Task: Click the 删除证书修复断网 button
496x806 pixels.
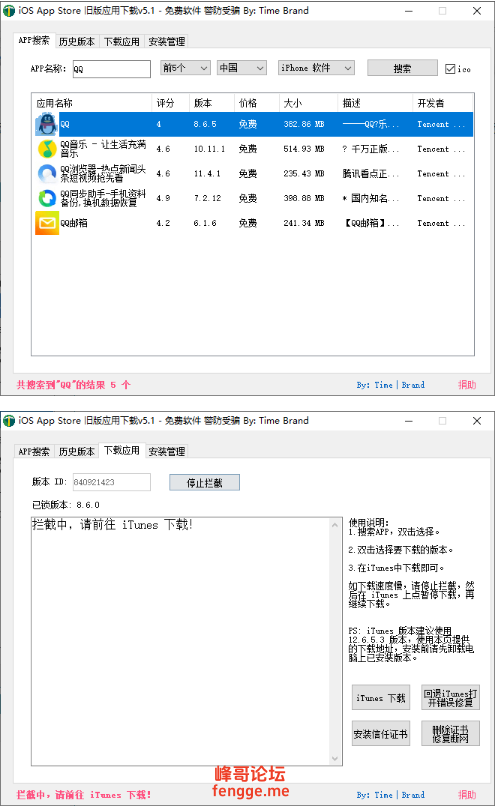Action: [450, 734]
